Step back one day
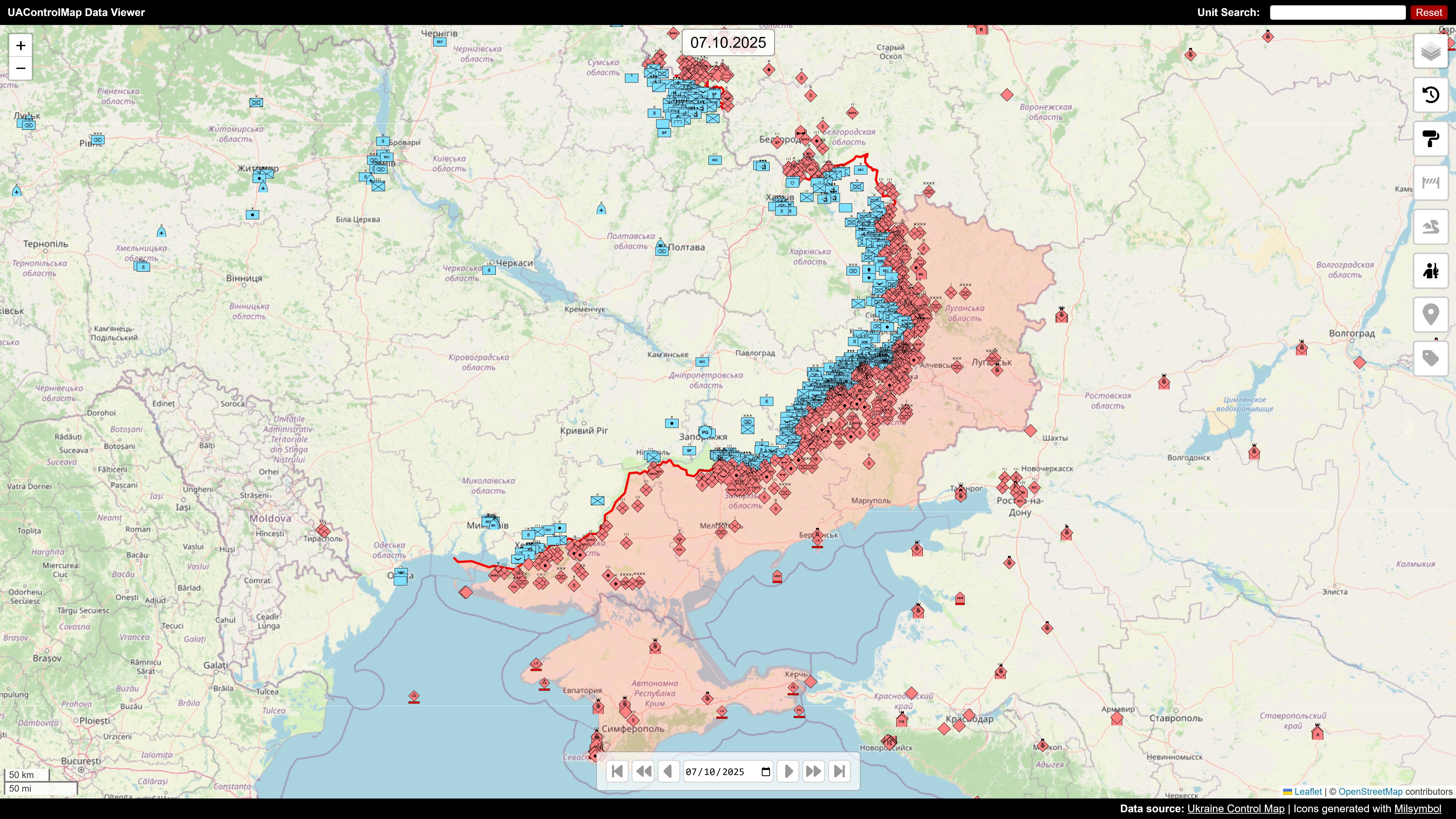The height and width of the screenshot is (819, 1456). (668, 771)
